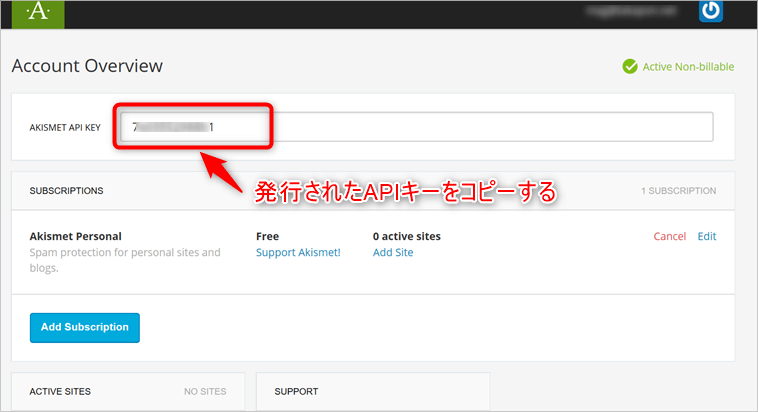The image size is (758, 412).
Task: Click the Active Non-billable status text
Action: 688,67
